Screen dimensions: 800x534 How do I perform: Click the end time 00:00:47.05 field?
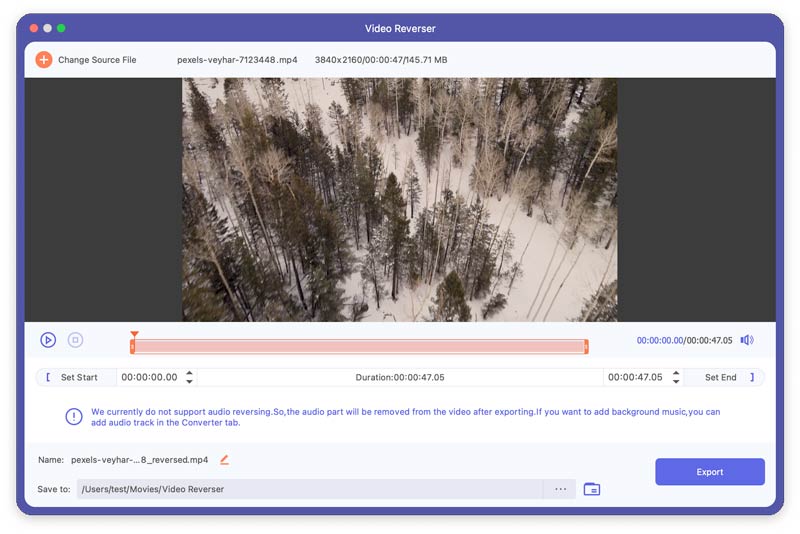[x=635, y=377]
